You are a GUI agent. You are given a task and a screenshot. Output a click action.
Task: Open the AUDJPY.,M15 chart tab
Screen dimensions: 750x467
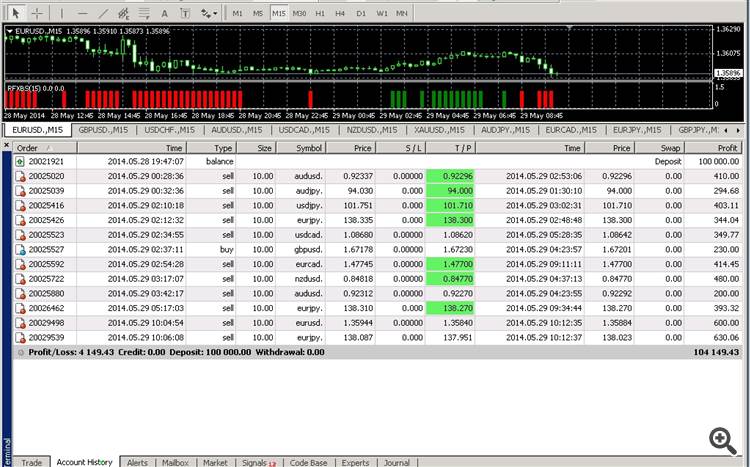(506, 130)
